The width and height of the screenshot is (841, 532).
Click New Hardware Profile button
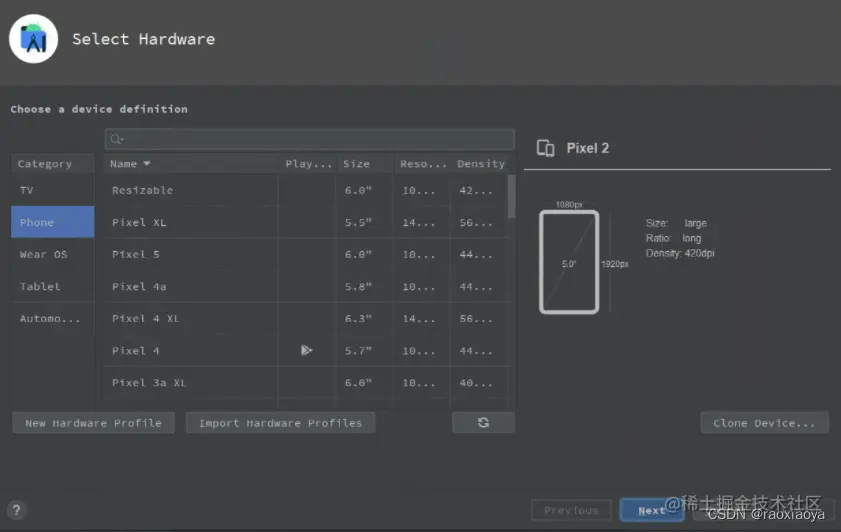tap(93, 423)
